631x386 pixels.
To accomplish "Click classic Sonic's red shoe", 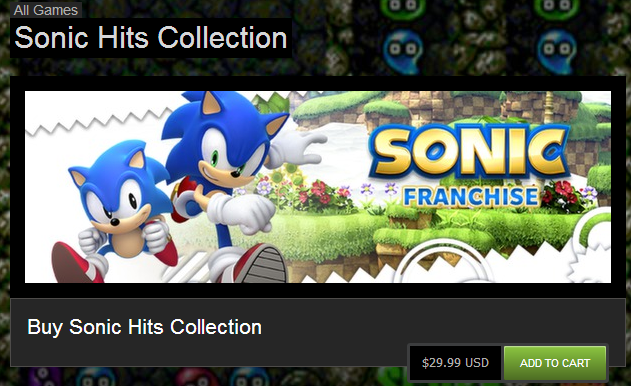I will tap(76, 264).
